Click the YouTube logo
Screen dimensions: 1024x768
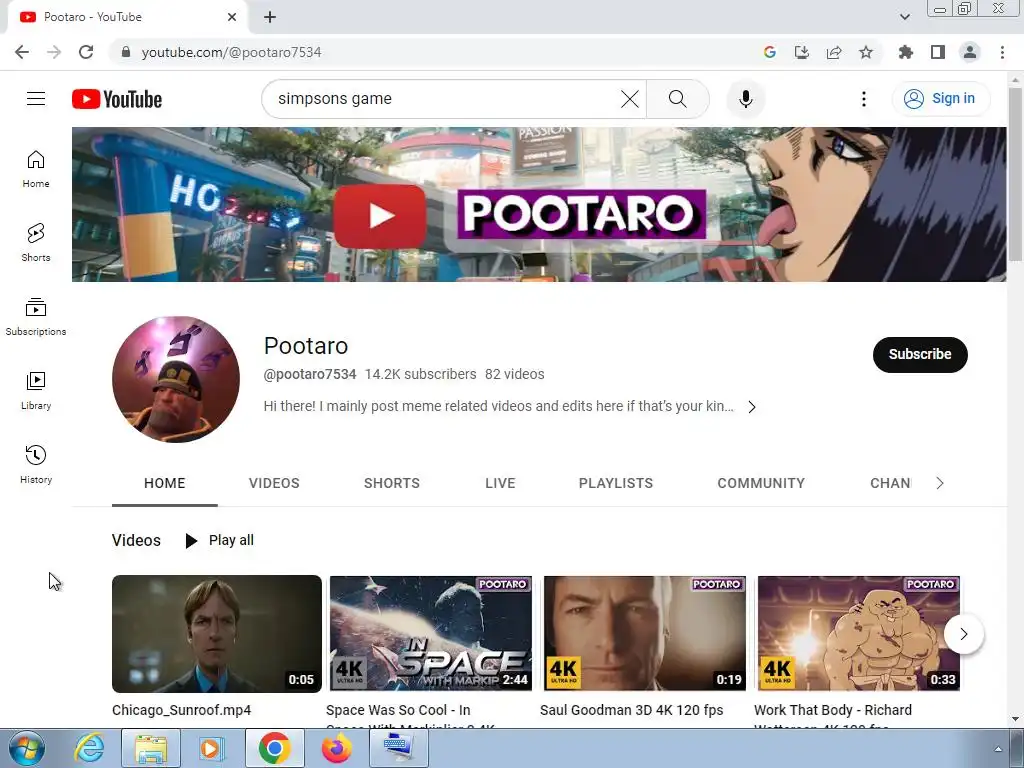117,99
